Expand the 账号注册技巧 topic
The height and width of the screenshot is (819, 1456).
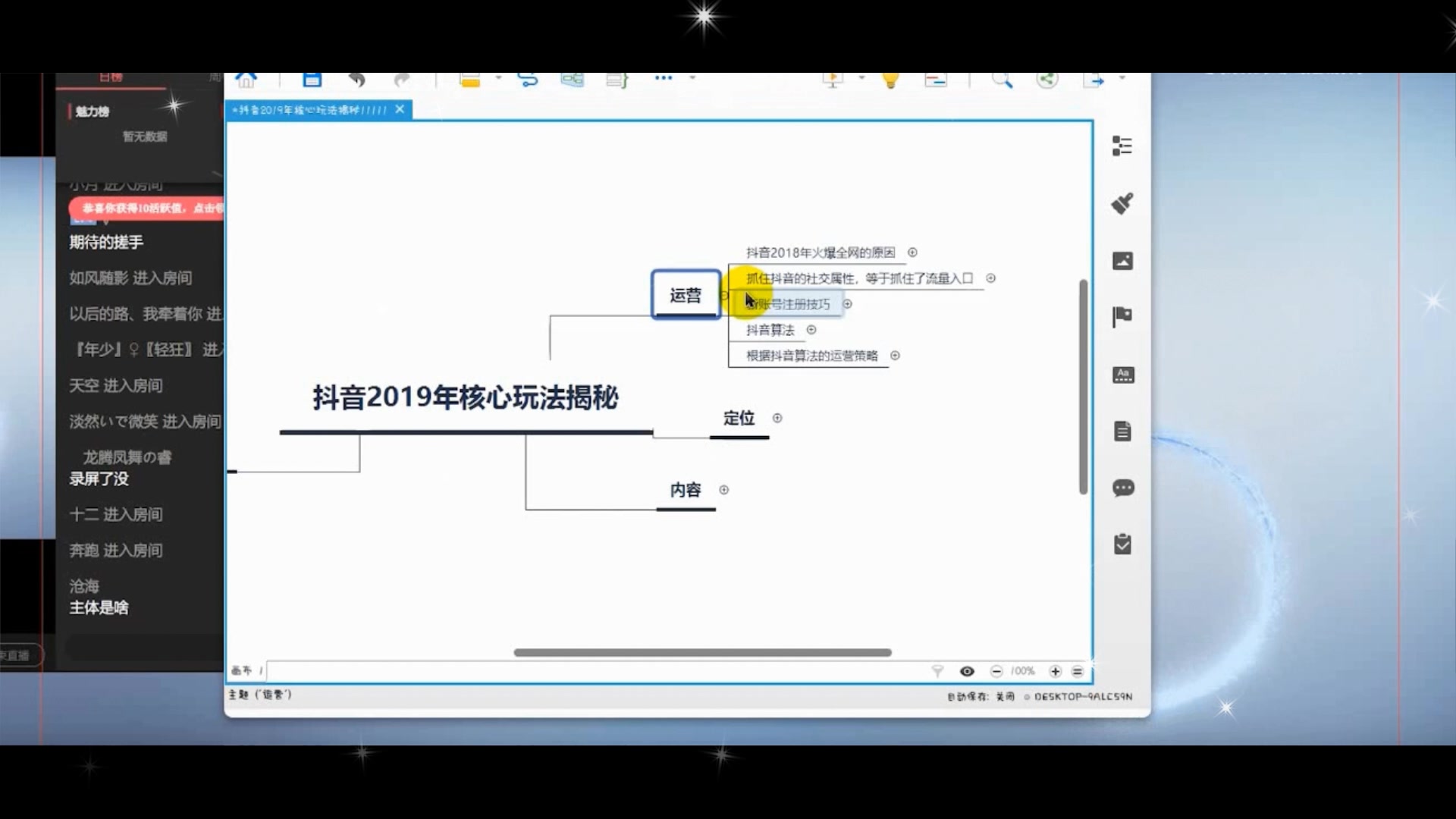click(847, 304)
